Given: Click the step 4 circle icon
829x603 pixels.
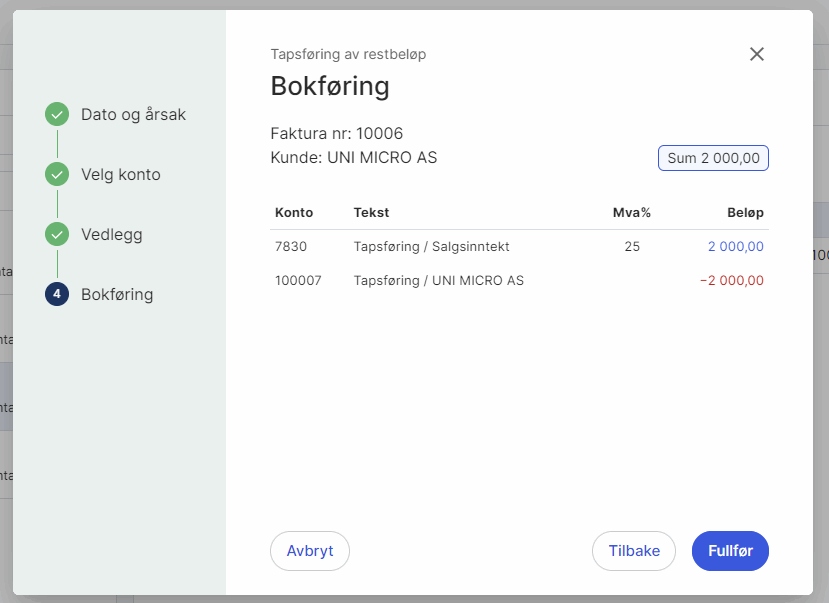Looking at the screenshot, I should click(57, 294).
